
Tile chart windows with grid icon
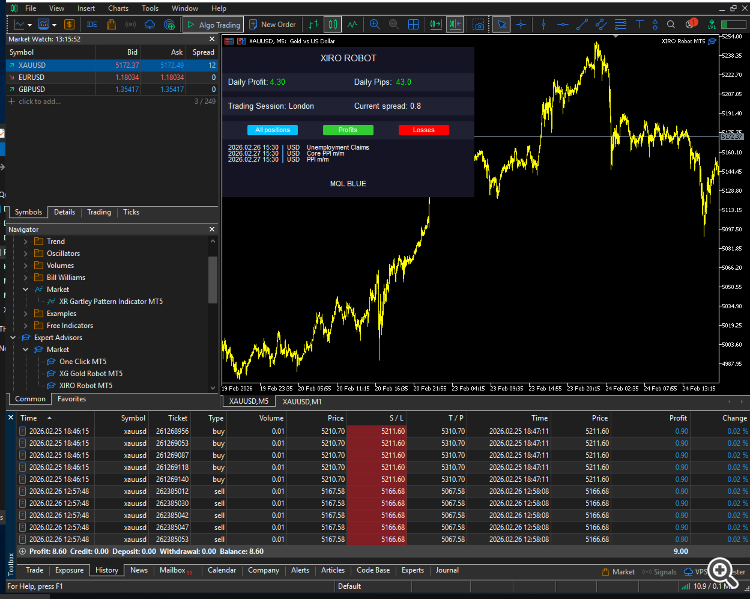click(x=413, y=24)
